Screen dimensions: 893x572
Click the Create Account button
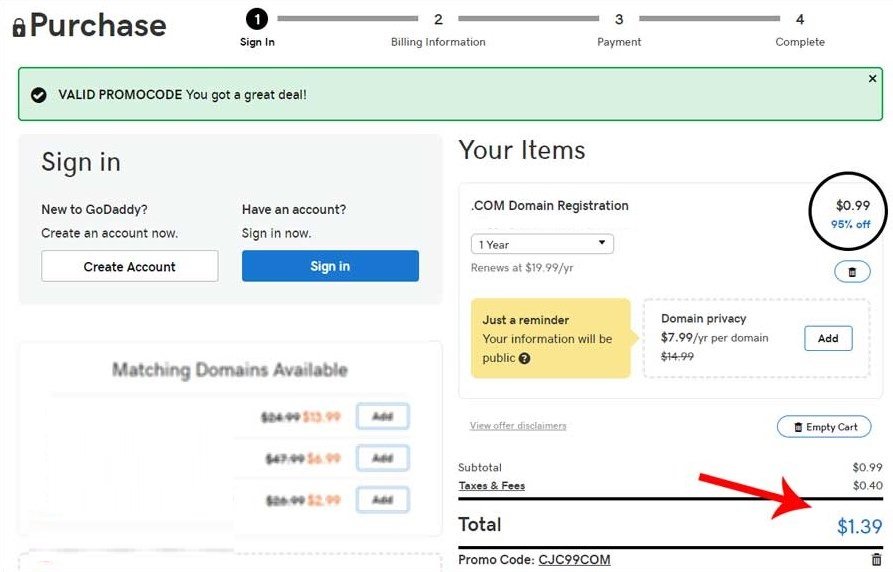(130, 266)
